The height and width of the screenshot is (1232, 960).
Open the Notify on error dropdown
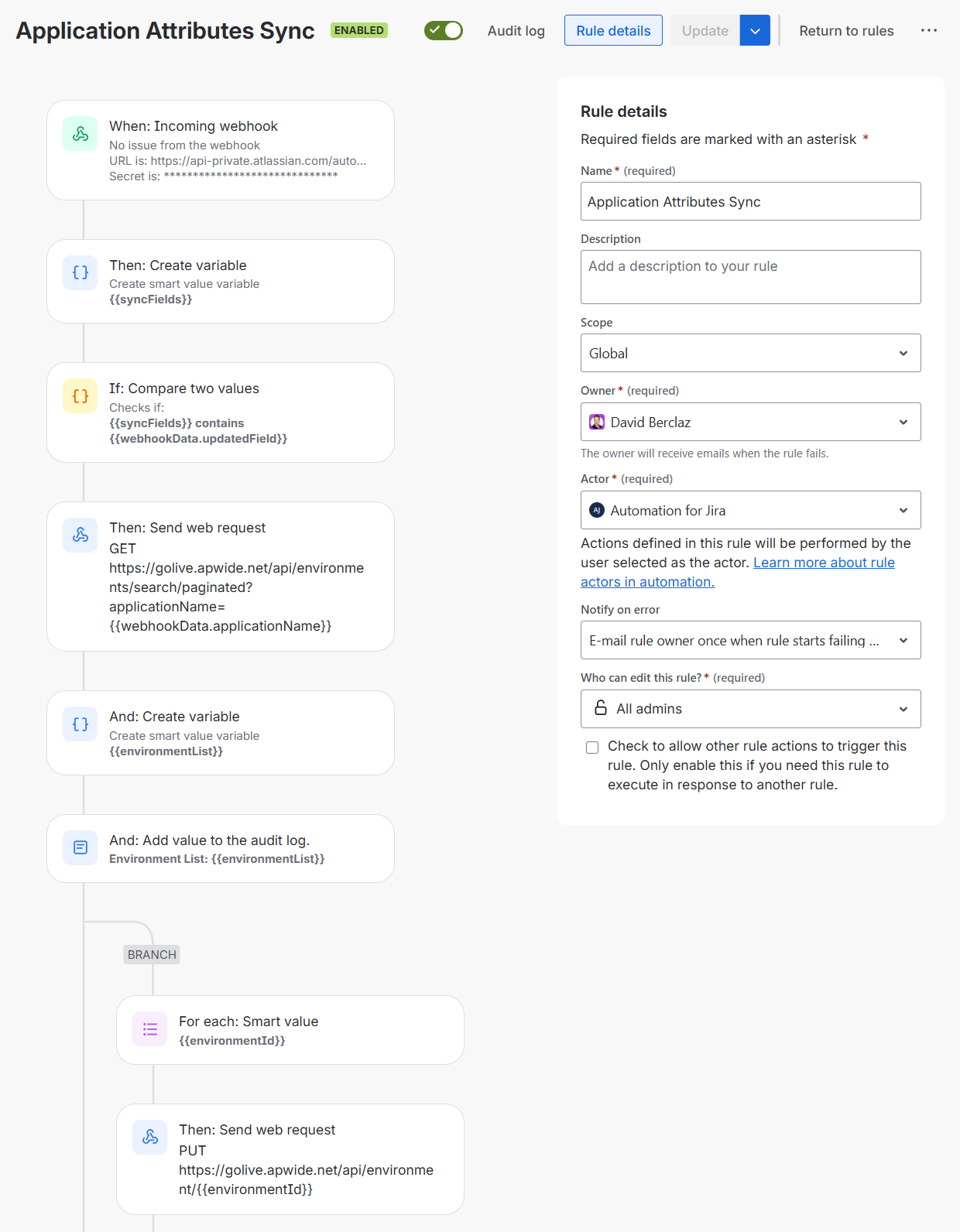click(750, 641)
